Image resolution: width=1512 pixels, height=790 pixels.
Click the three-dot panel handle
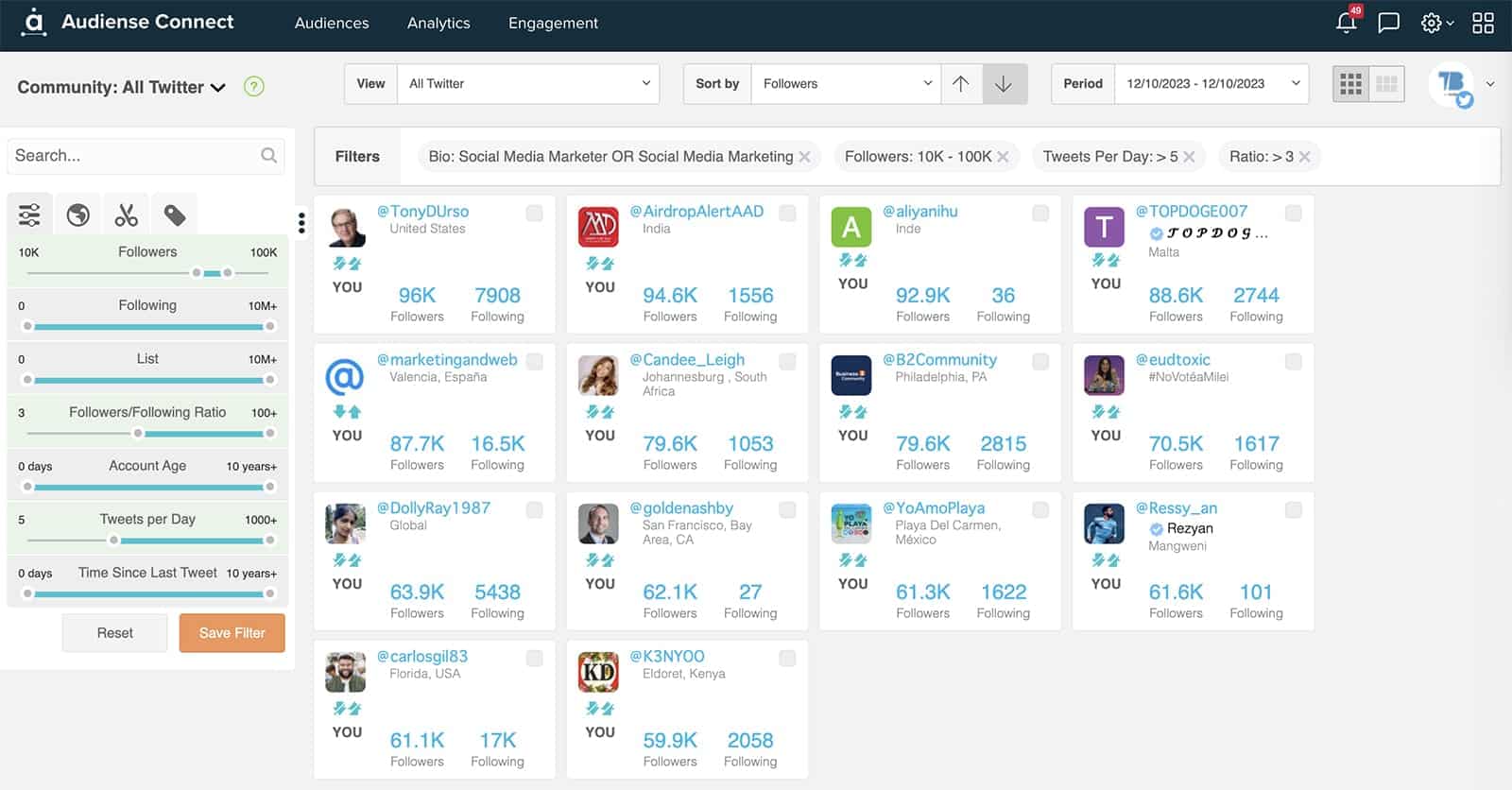301,223
